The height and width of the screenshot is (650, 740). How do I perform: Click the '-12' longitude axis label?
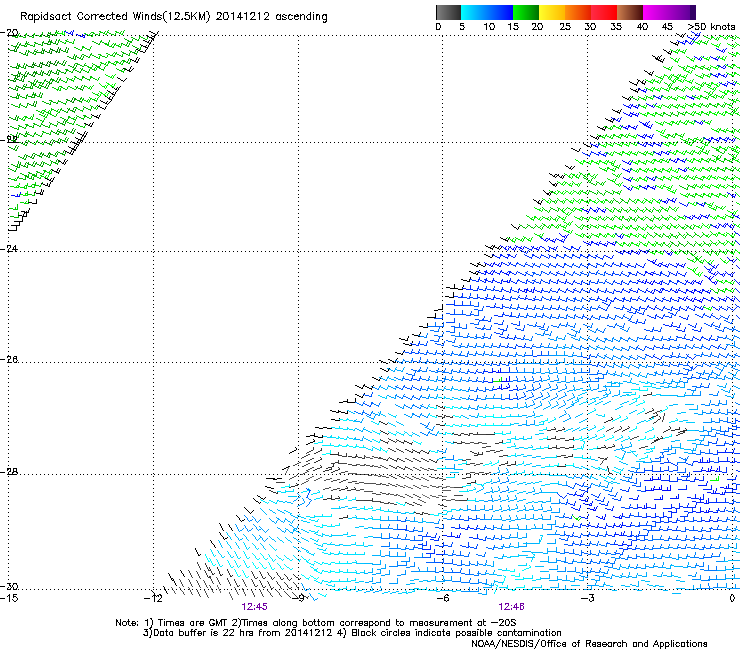coord(153,598)
